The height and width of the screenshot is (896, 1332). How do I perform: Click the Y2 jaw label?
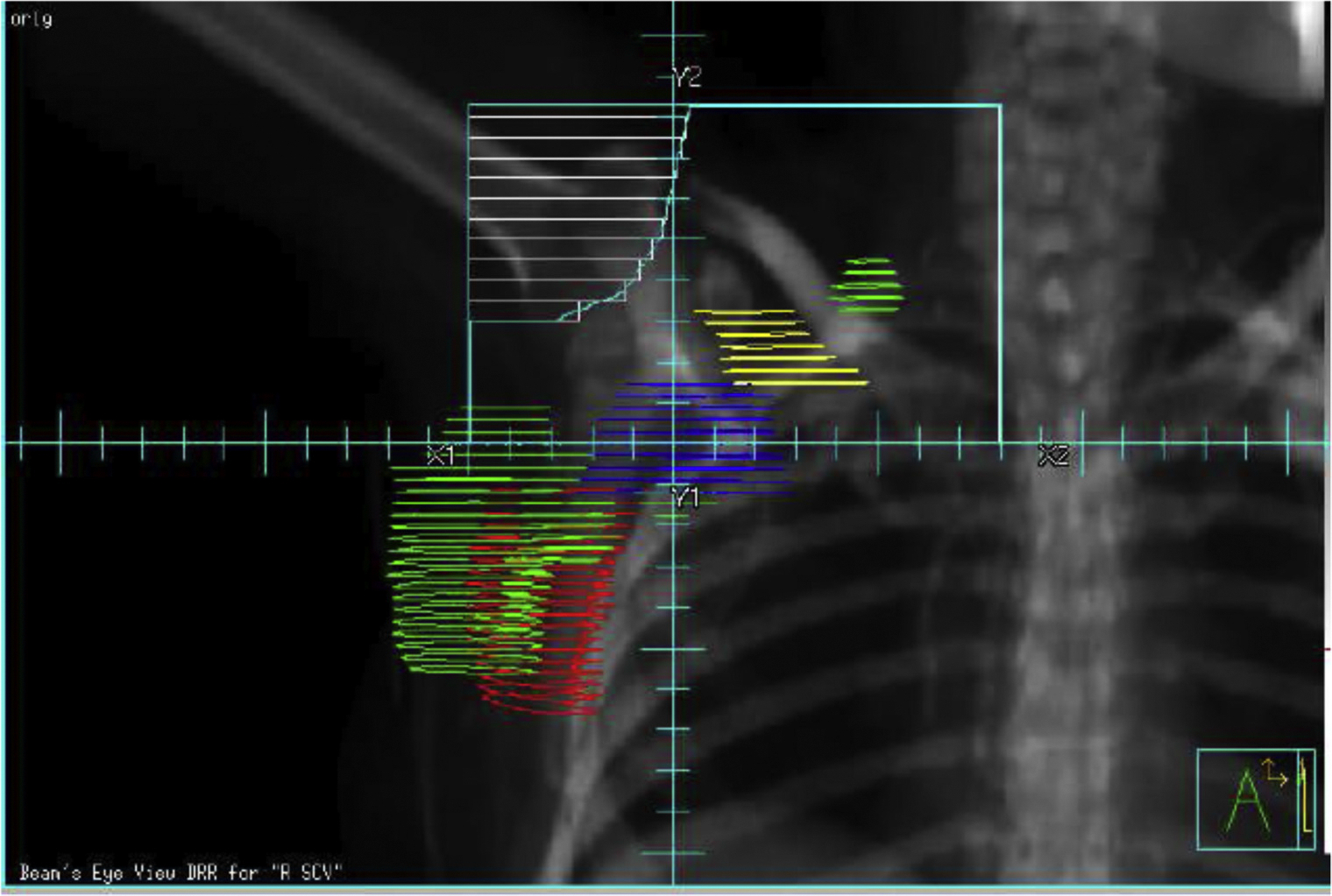coord(687,78)
